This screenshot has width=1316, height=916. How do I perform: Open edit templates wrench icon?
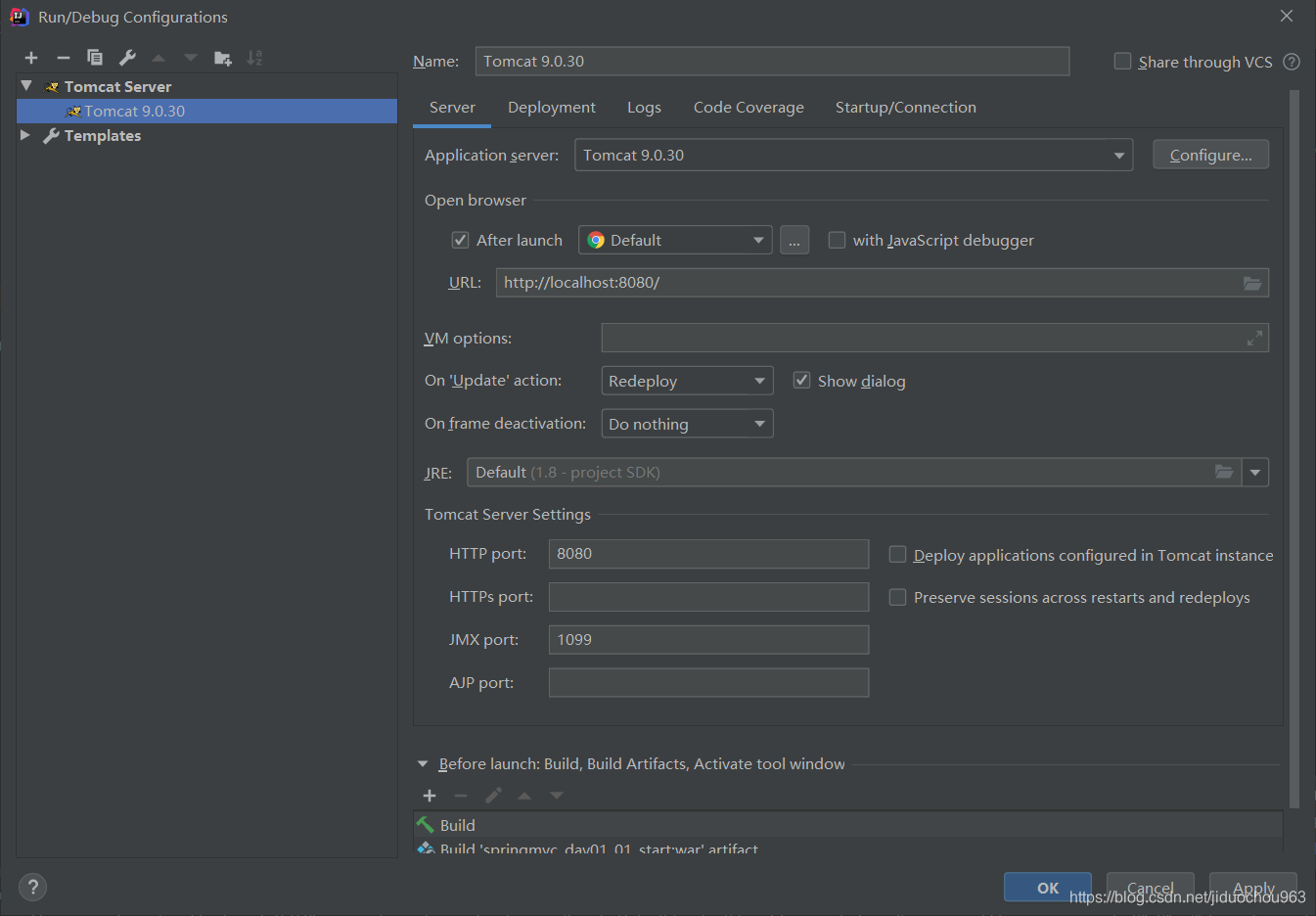tap(127, 58)
